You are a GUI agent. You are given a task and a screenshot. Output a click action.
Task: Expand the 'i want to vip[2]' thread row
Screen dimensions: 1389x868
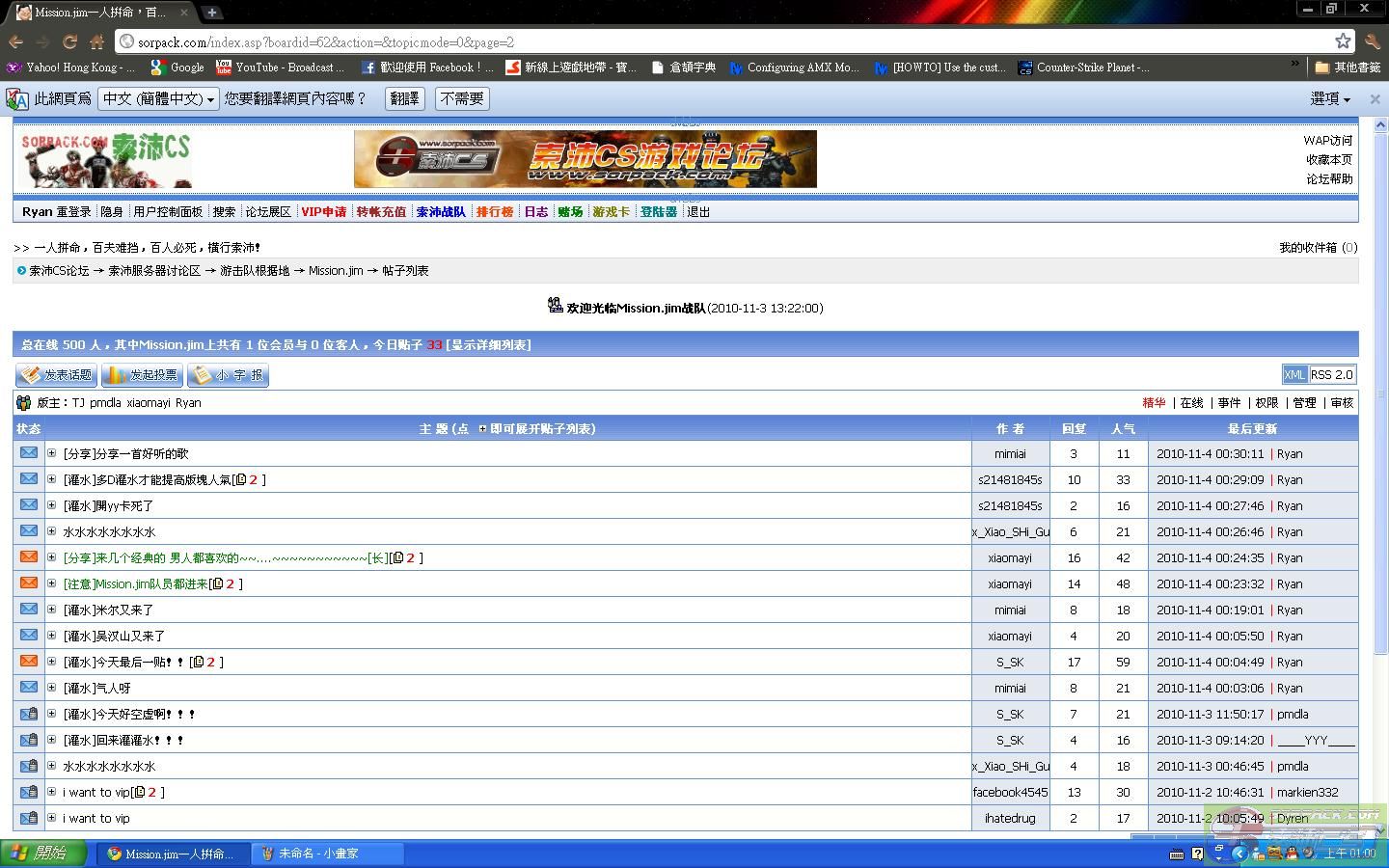point(52,792)
